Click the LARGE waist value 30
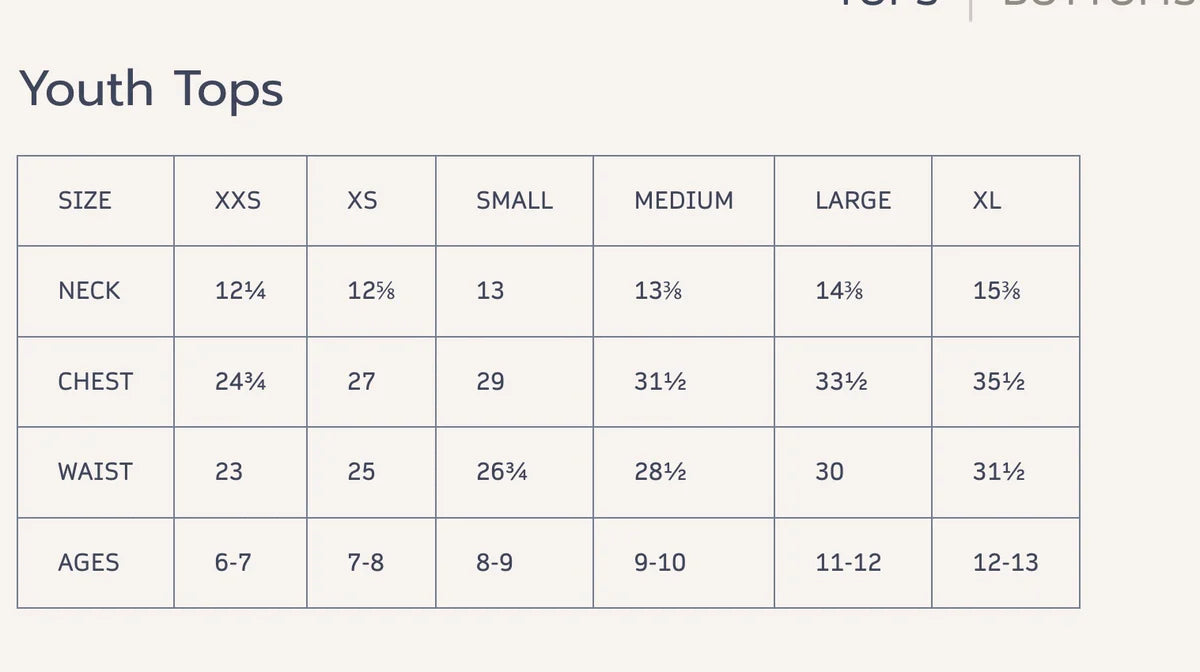1200x672 pixels. coord(829,471)
